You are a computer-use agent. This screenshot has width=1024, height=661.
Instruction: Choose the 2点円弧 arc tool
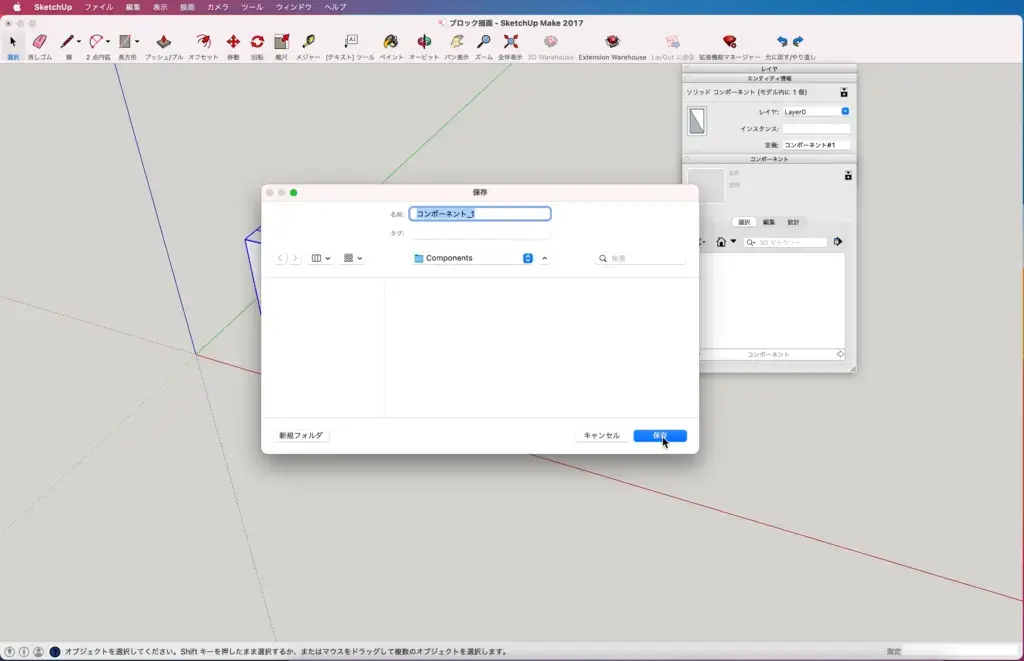click(x=95, y=42)
